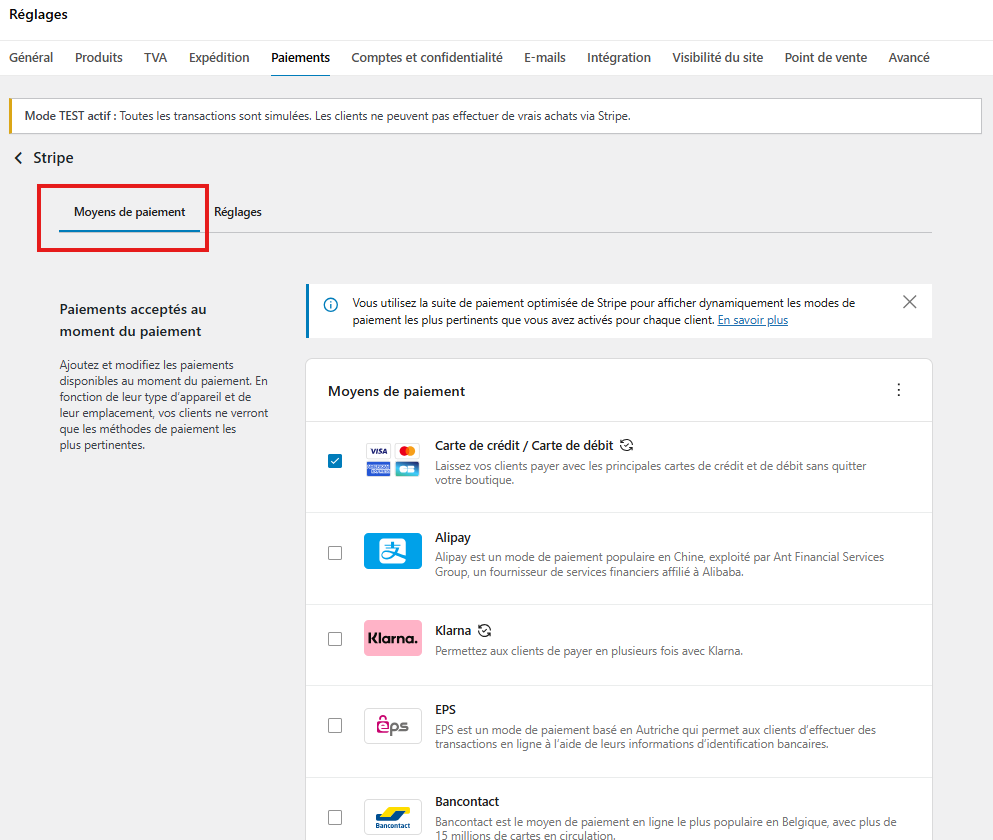Dismiss the Stripe optimized checkout notice

coord(909,302)
